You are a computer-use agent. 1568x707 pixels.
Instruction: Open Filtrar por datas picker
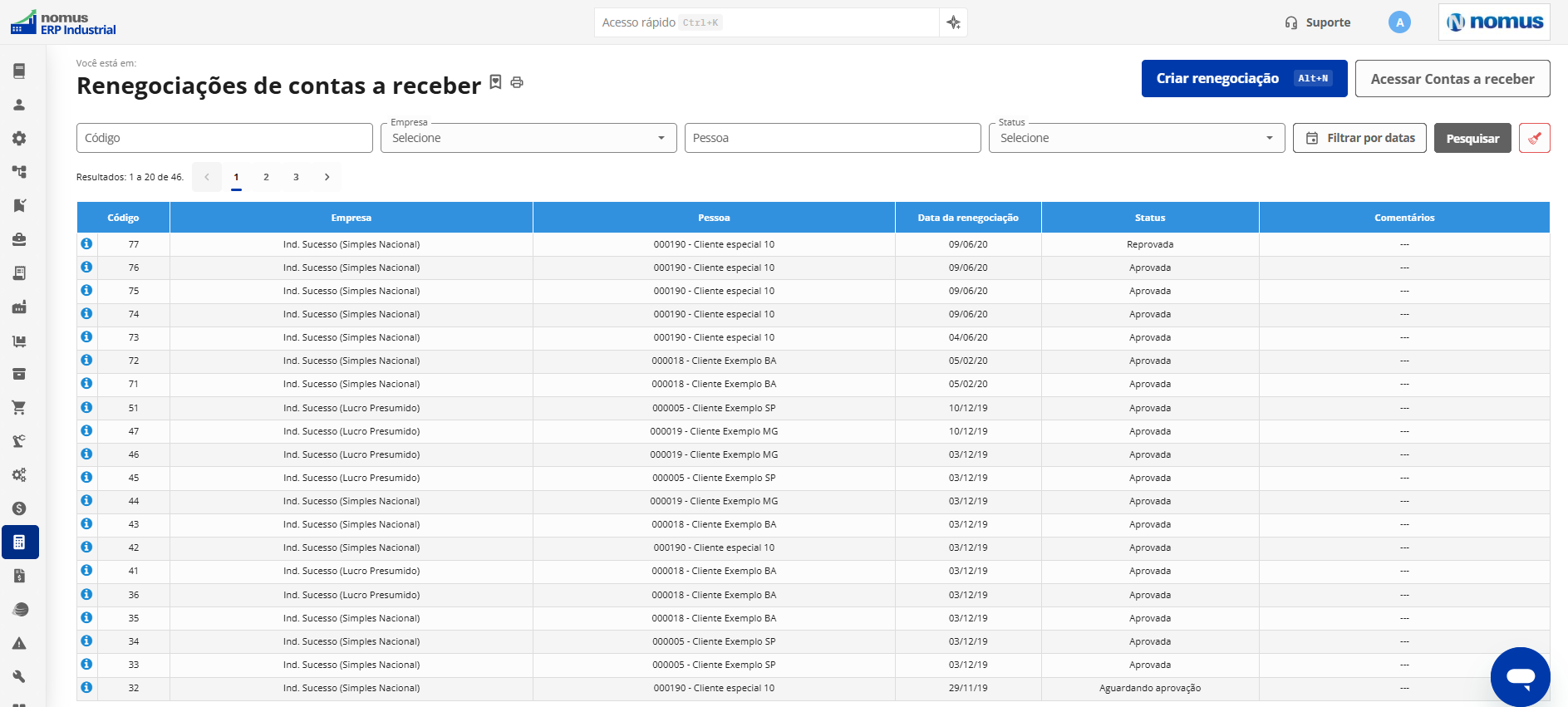(x=1359, y=138)
